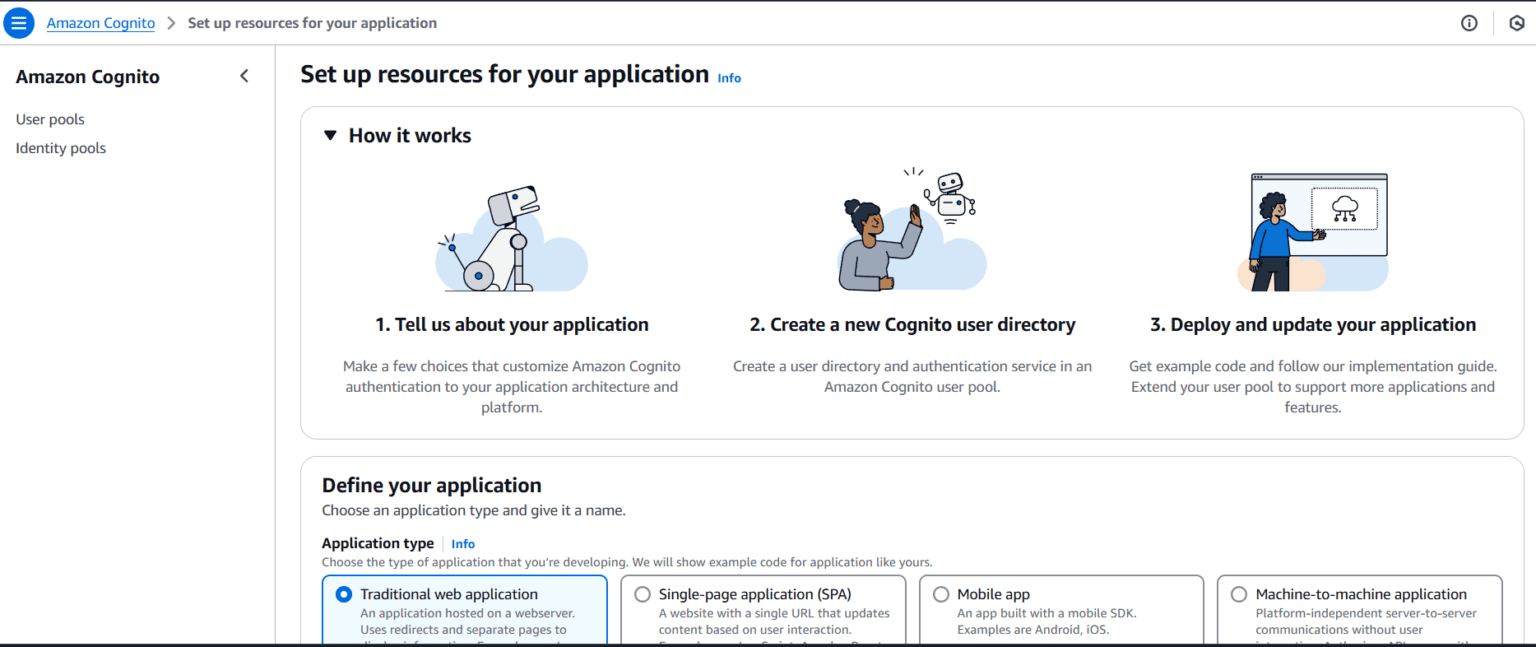Navigate to User pools in the sidebar
Viewport: 1536px width, 647px height.
50,118
